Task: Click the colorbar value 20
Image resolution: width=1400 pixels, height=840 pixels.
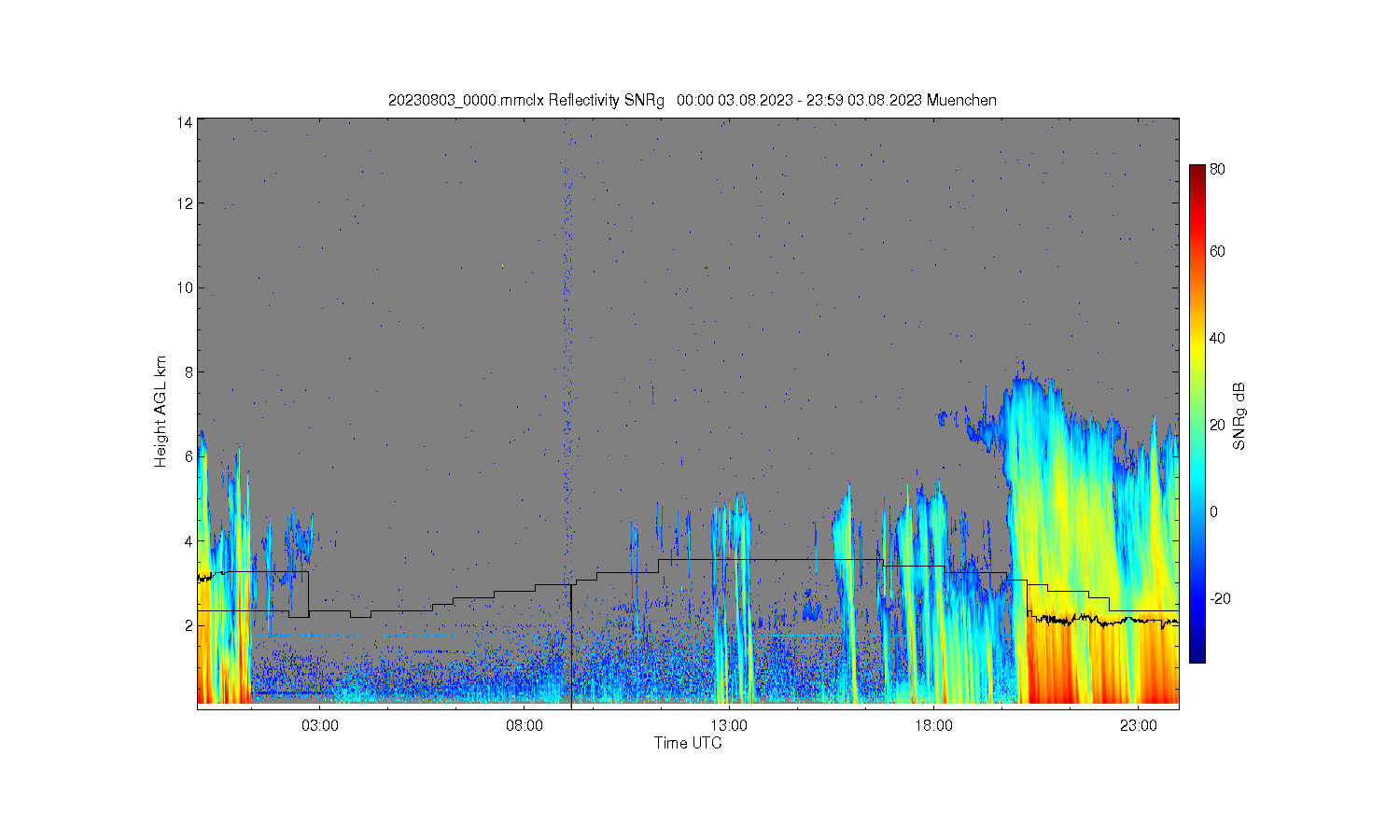Action: coord(1218,426)
